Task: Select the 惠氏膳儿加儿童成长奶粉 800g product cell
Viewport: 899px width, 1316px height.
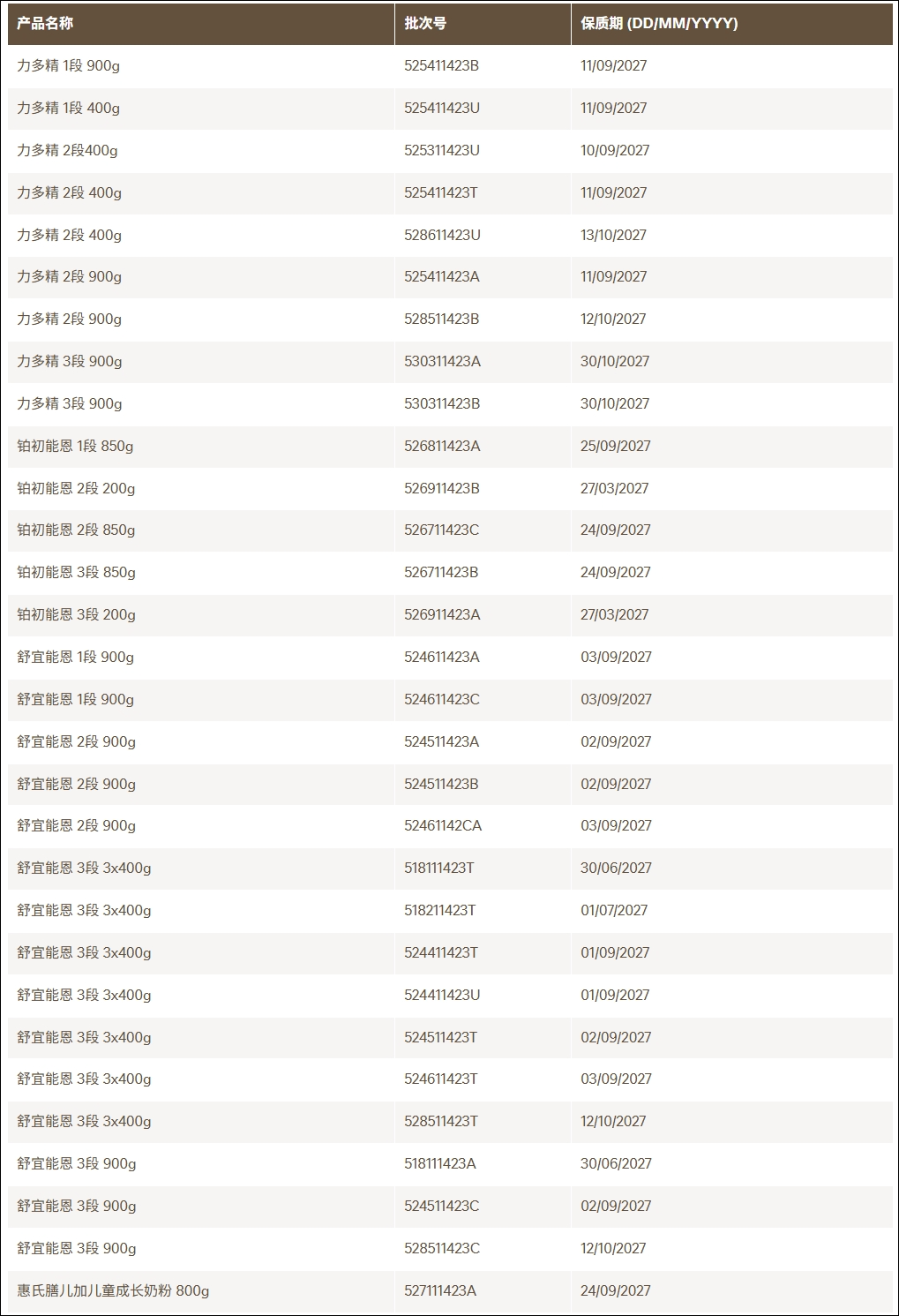Action: click(x=201, y=1290)
